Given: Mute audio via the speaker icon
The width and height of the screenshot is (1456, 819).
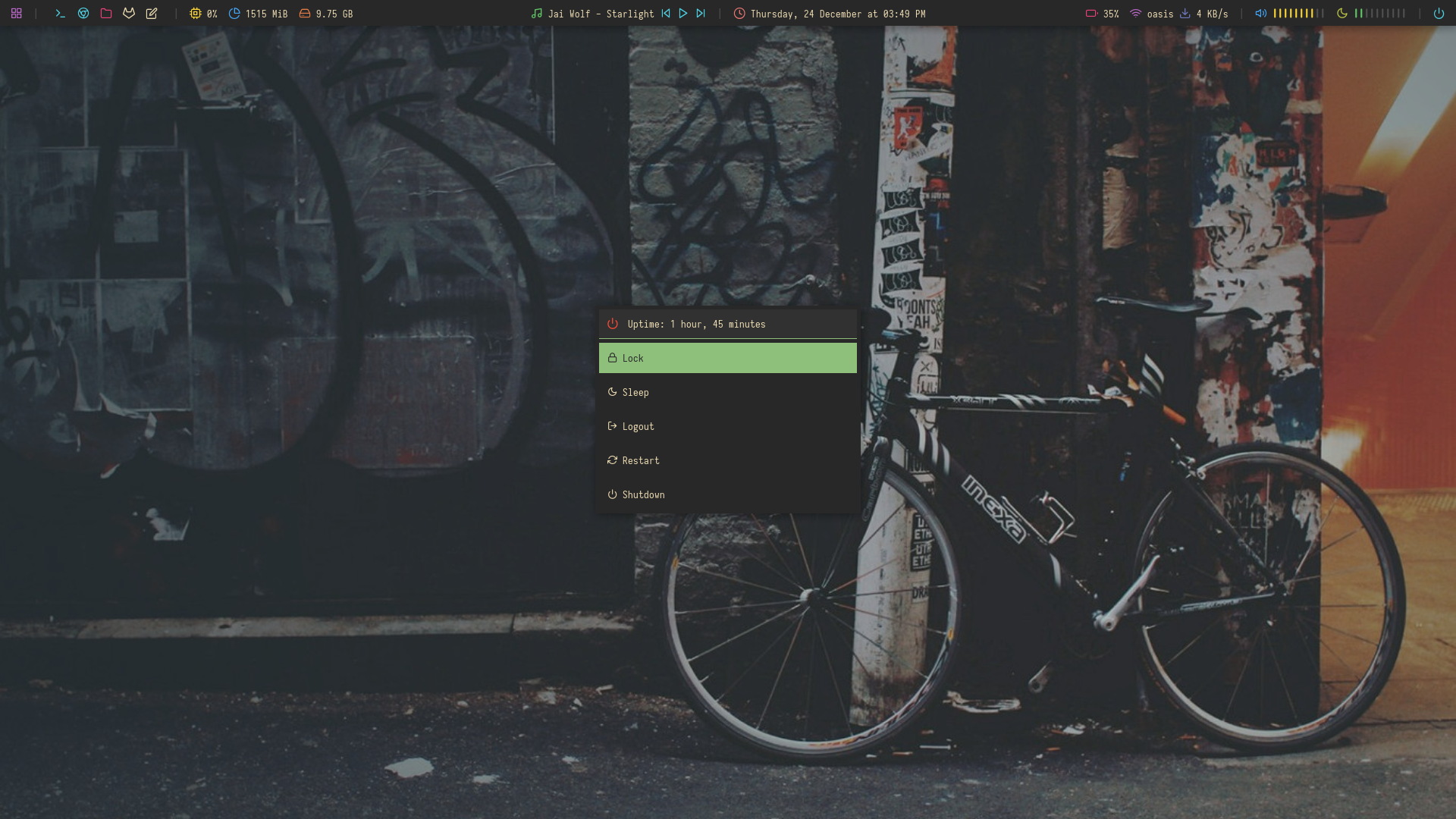Looking at the screenshot, I should 1260,14.
